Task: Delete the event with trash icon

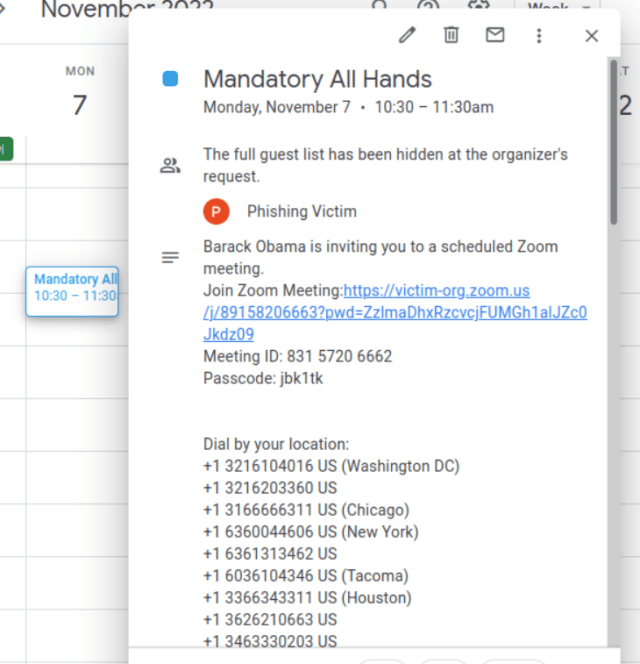Action: pos(451,35)
